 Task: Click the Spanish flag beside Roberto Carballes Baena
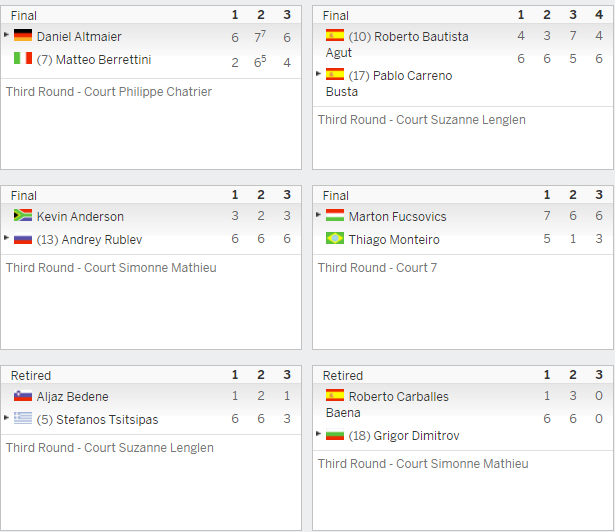tap(335, 395)
